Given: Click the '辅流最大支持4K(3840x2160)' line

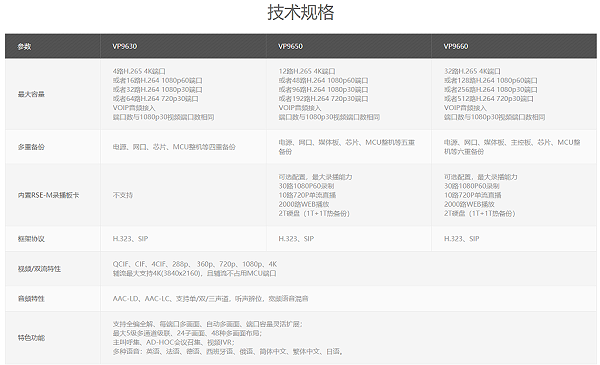Looking at the screenshot, I should pyautogui.click(x=194, y=274).
